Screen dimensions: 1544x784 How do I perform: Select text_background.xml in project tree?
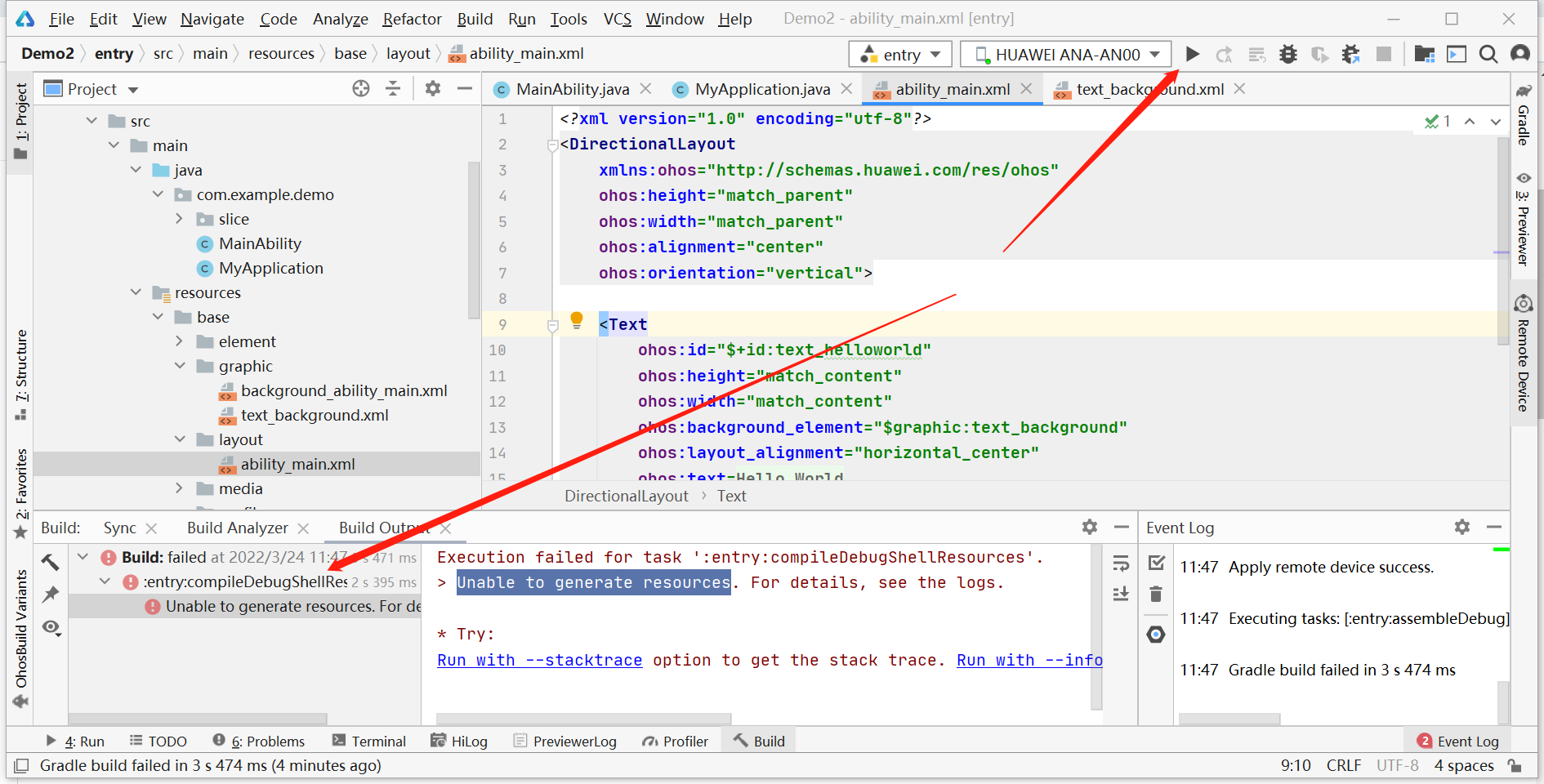pyautogui.click(x=314, y=415)
